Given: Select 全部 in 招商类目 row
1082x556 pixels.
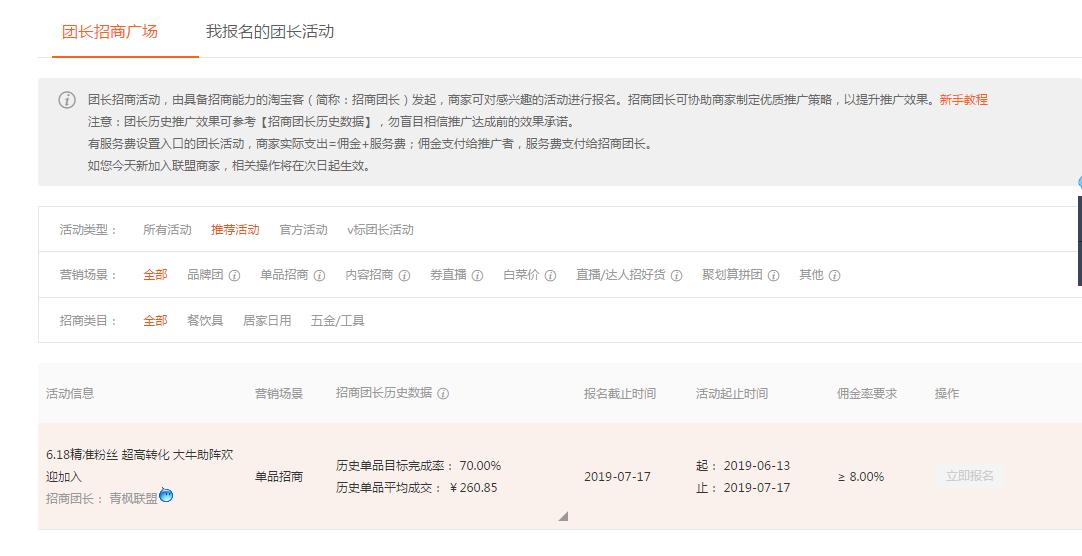Looking at the screenshot, I should [155, 320].
